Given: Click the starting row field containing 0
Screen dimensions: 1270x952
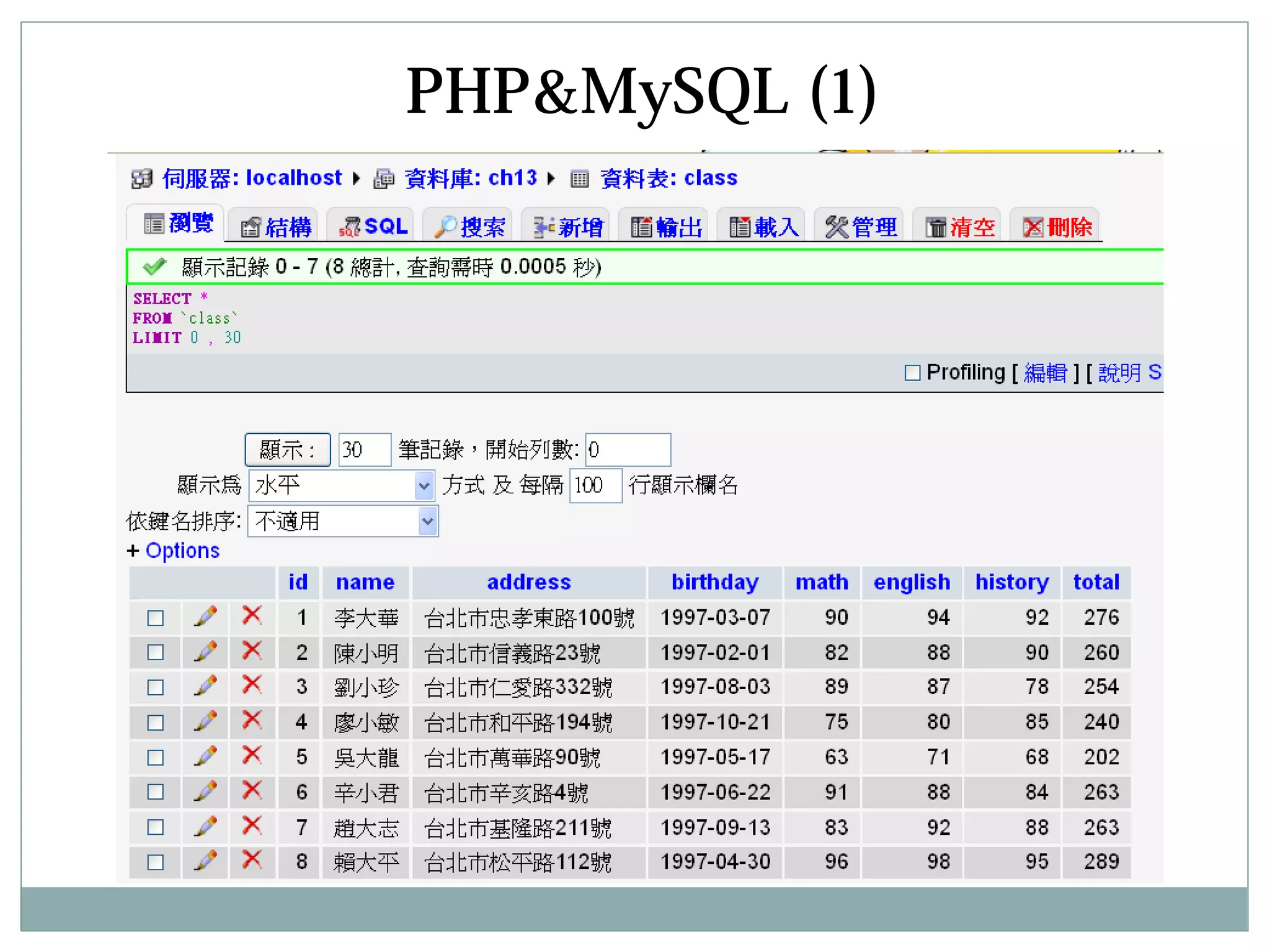Looking at the screenshot, I should click(628, 450).
